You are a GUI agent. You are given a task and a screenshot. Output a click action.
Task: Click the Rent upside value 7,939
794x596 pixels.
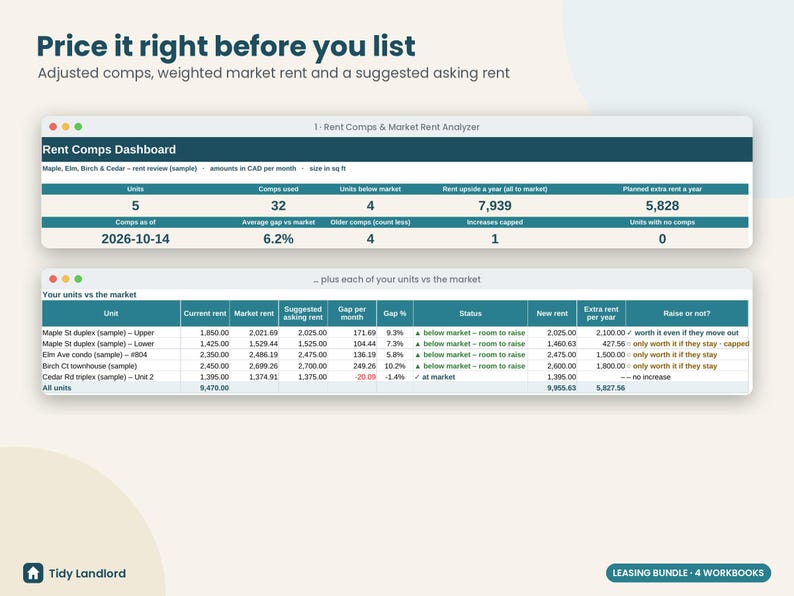tap(495, 206)
